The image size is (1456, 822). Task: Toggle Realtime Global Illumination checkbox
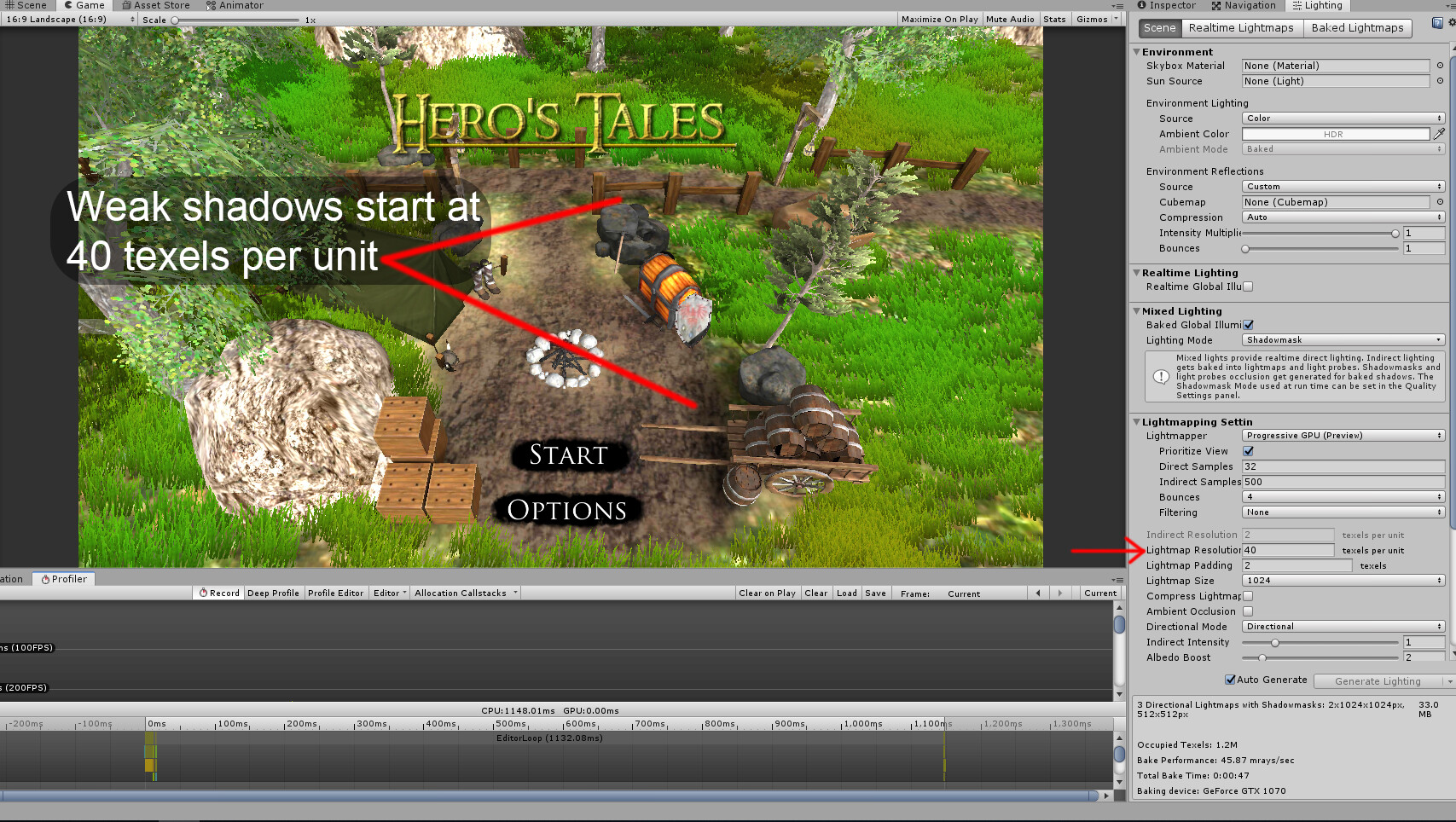pos(1248,287)
